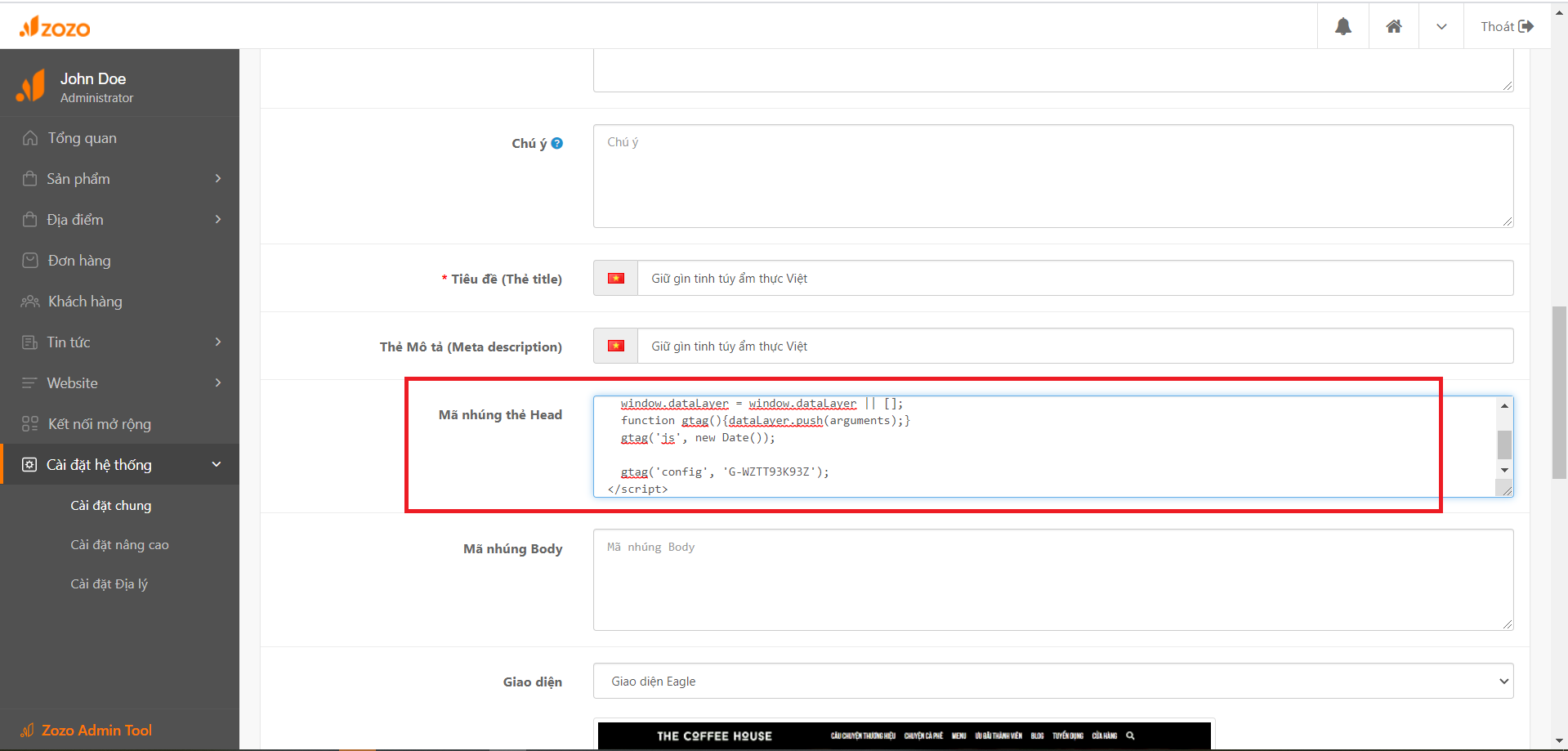Viewport: 1568px width, 751px height.
Task: Select Cài đặt chung submenu item
Action: [111, 506]
